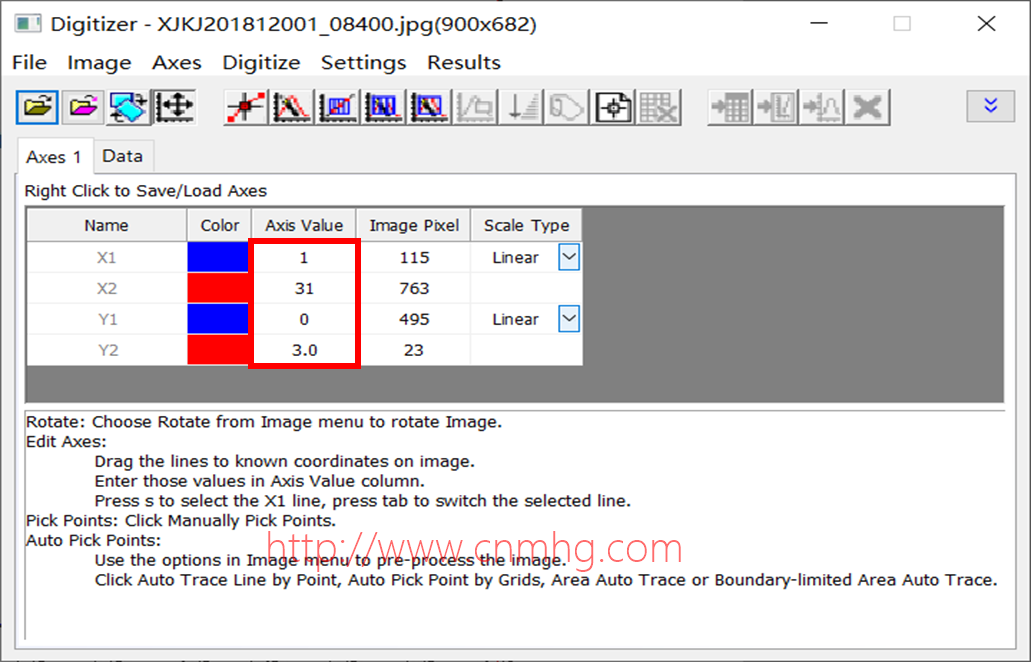Screen dimensions: 1031x662
Task: Expand toolbar with double-chevron button
Action: [x=991, y=105]
